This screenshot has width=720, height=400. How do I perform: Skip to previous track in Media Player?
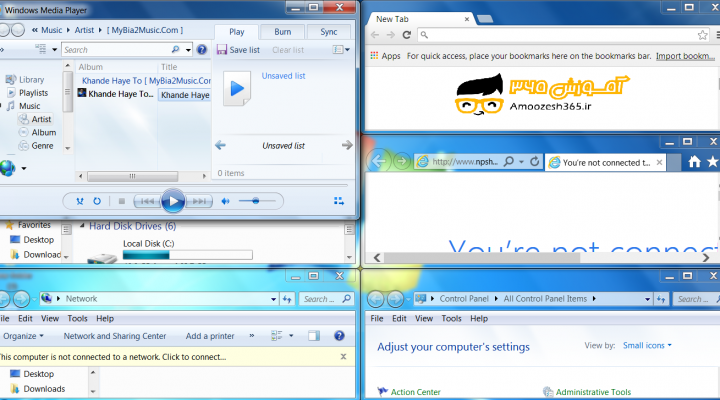[x=147, y=201]
